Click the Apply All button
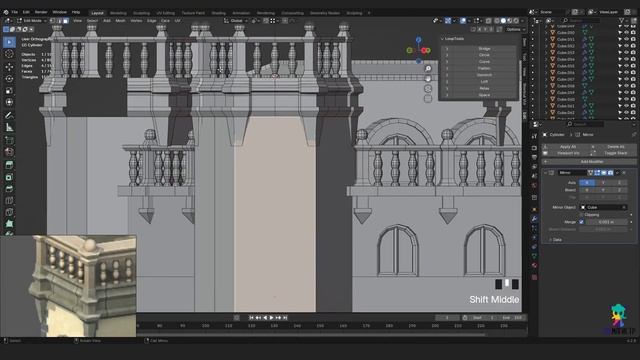 pyautogui.click(x=568, y=147)
